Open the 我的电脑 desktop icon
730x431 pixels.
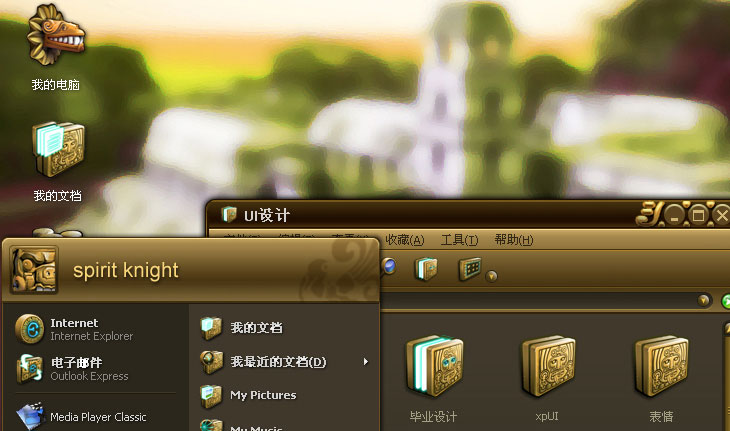[55, 47]
